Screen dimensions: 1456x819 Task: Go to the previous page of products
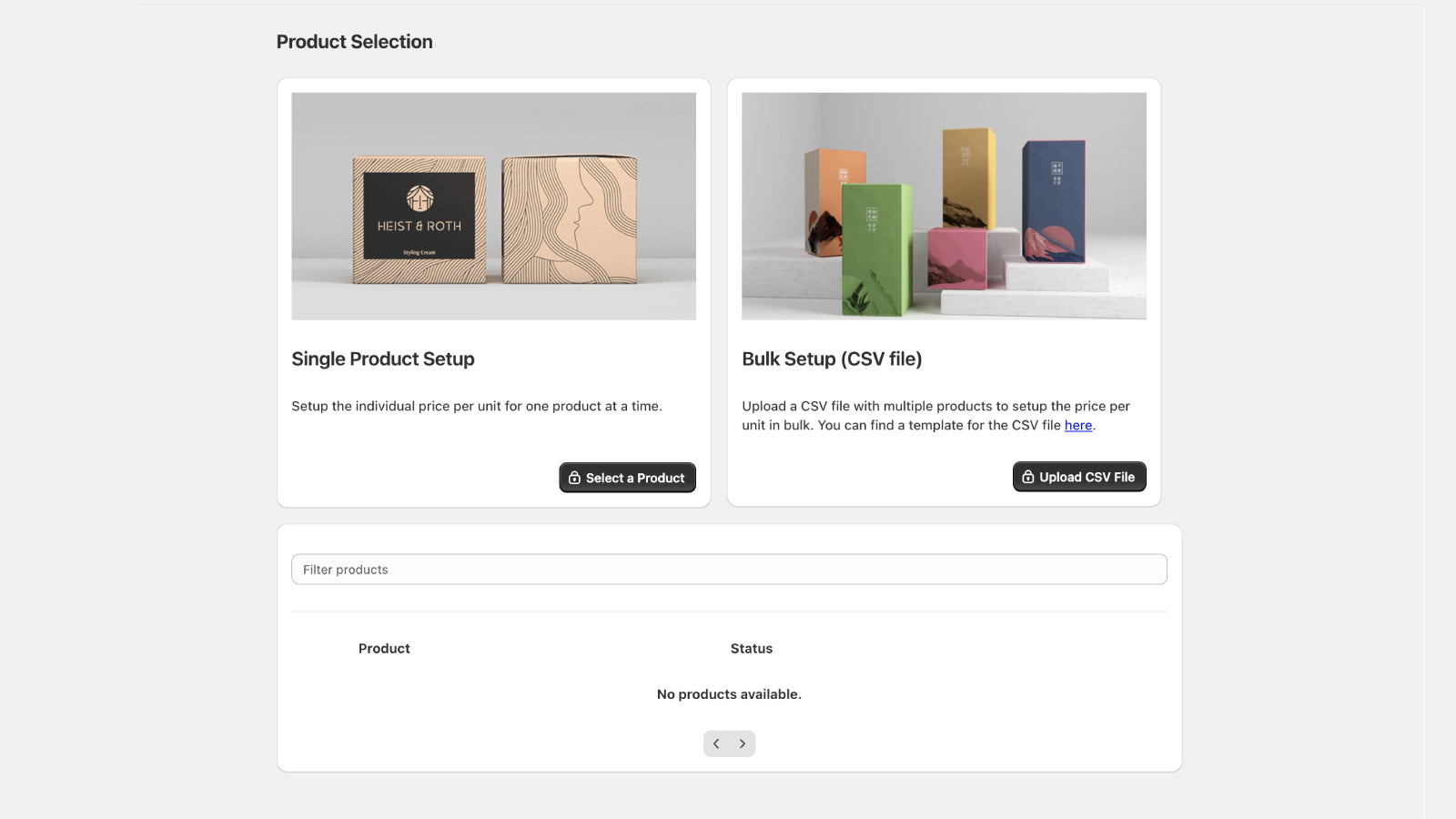pyautogui.click(x=716, y=743)
